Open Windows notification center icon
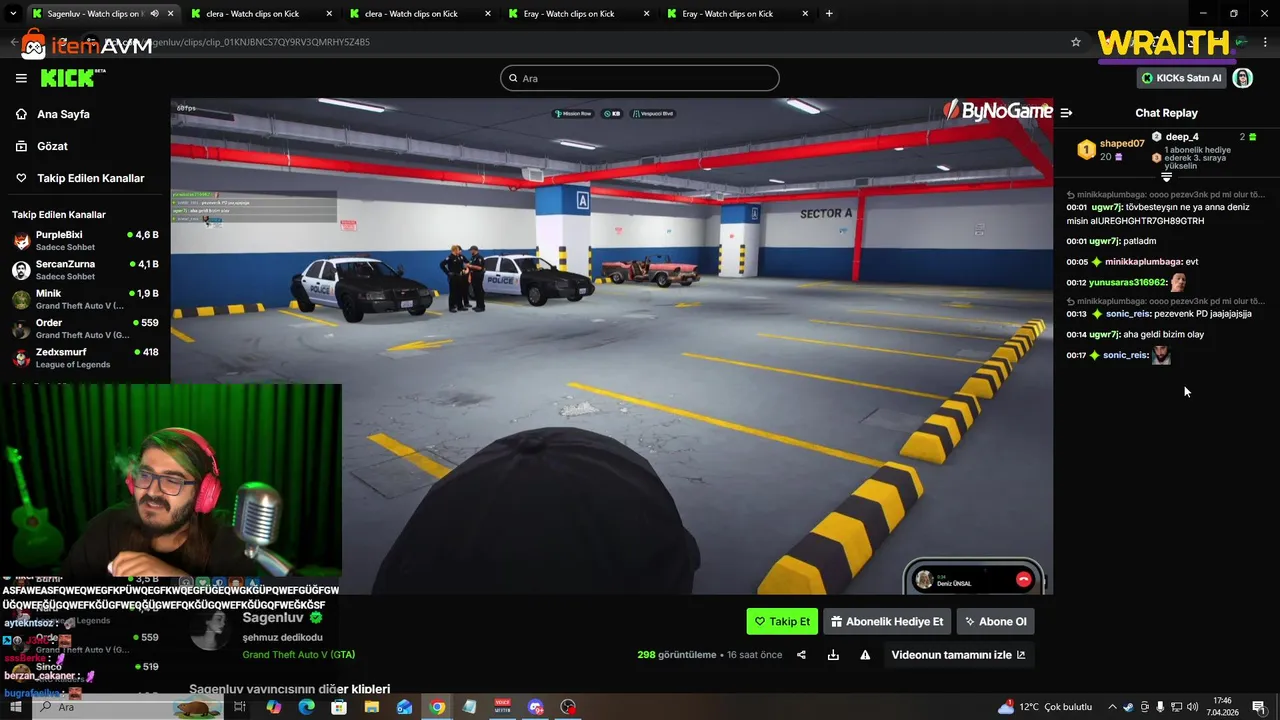1280x720 pixels. [x=1259, y=707]
